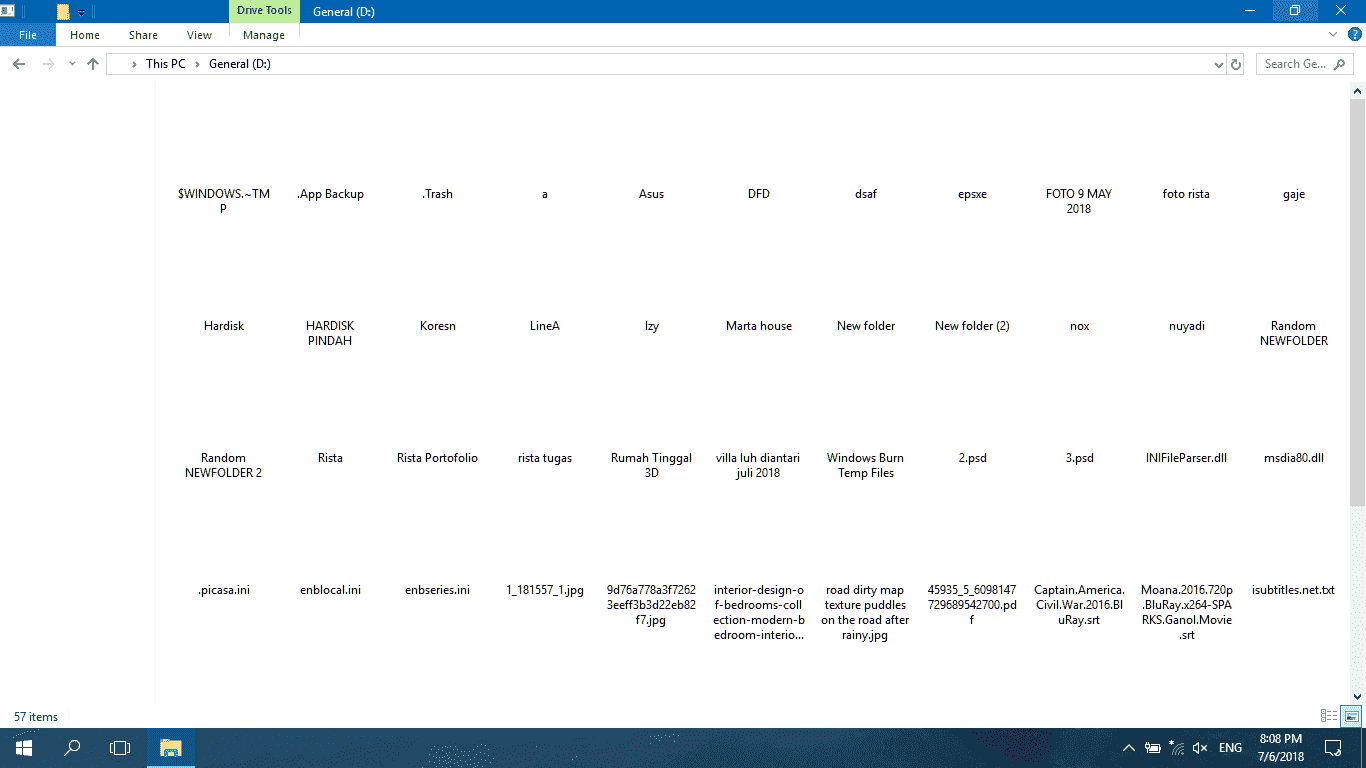Expand the ribbon with chevron

(x=1333, y=34)
